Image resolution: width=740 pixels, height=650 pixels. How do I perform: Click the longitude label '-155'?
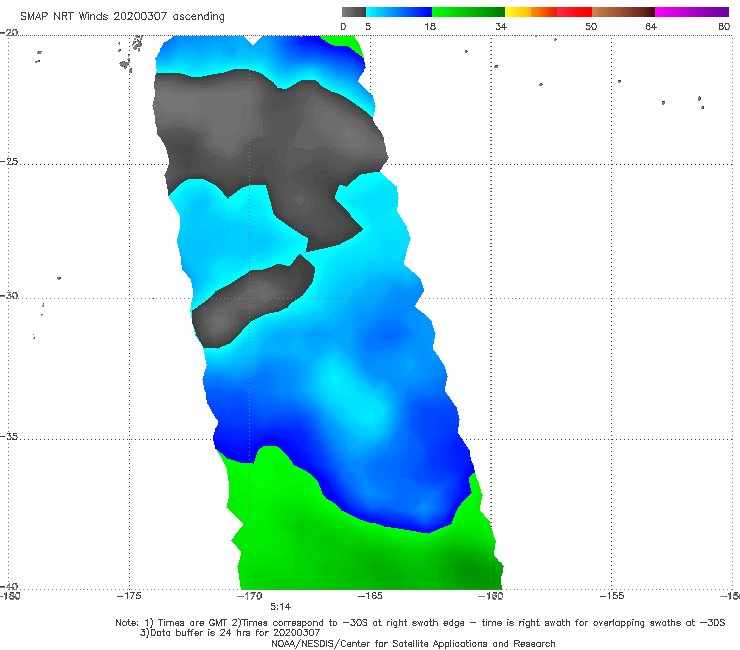pos(612,596)
